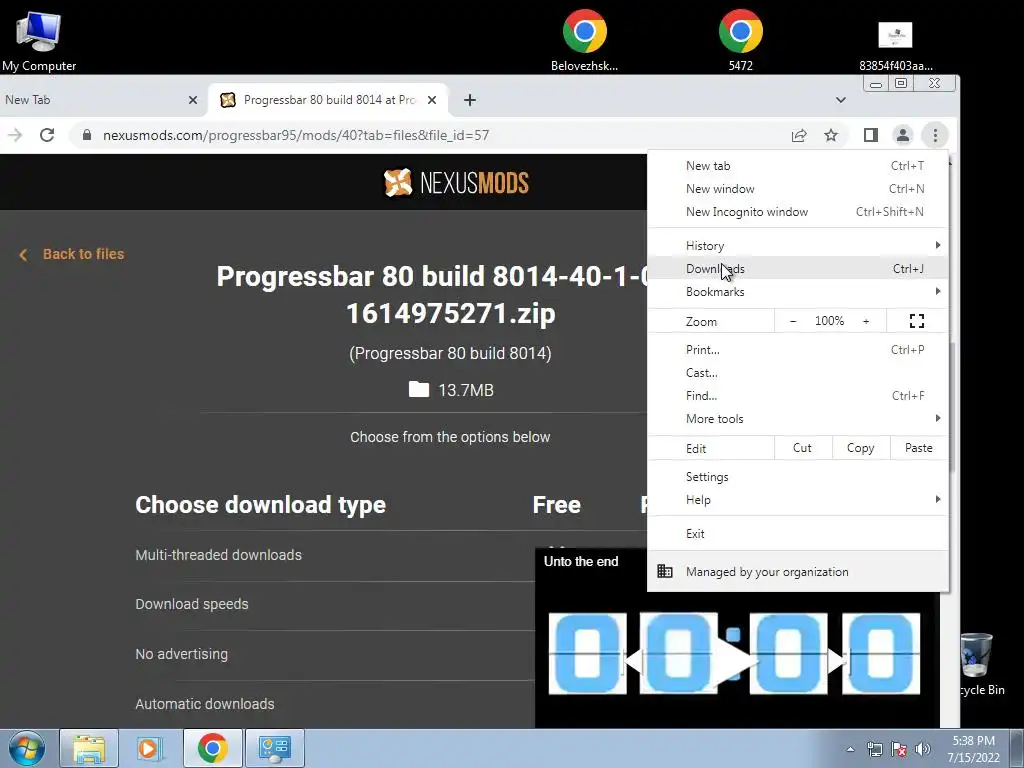This screenshot has width=1024, height=768.
Task: Click the network tray icon
Action: (x=874, y=749)
